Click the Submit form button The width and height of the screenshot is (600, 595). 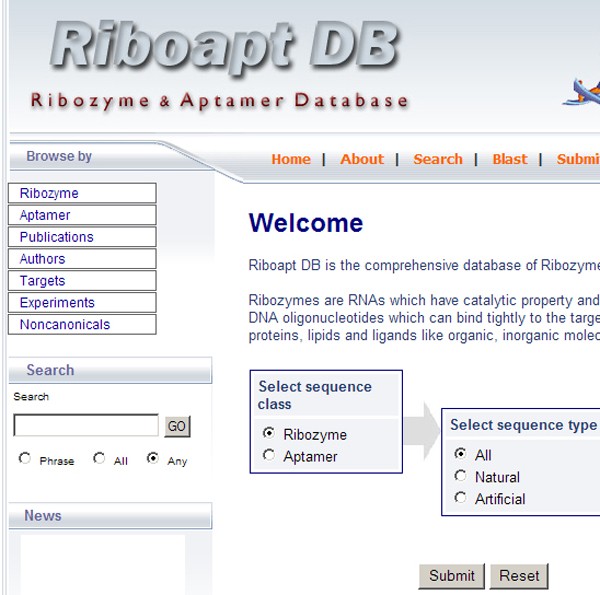click(x=452, y=576)
